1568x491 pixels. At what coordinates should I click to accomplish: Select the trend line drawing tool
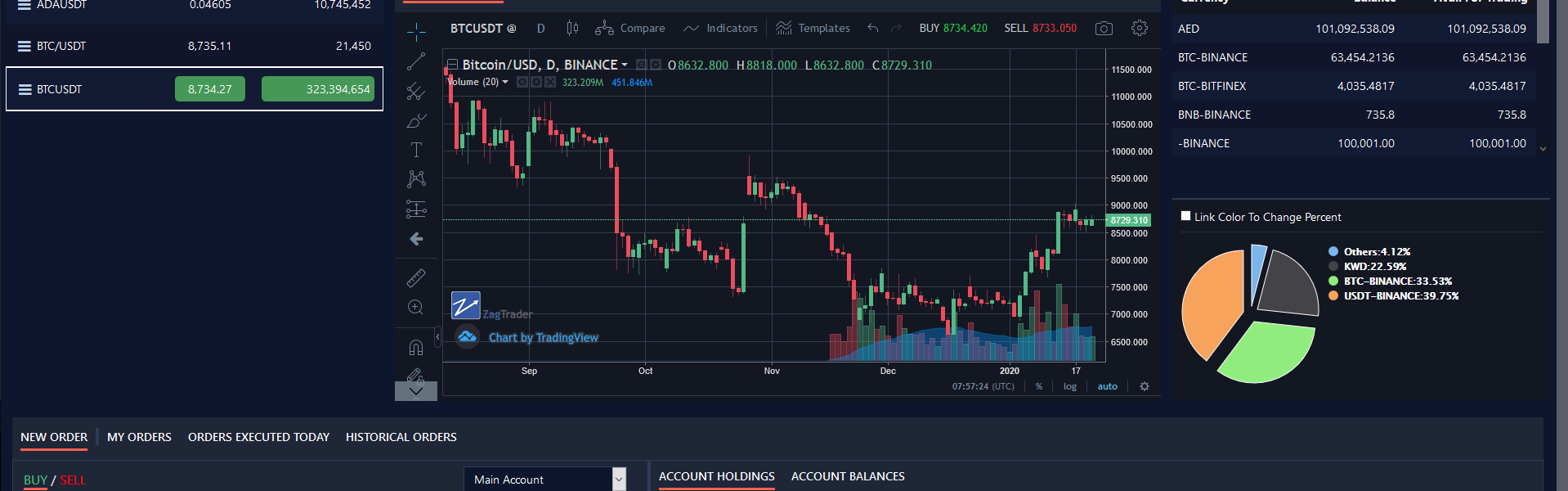point(416,61)
